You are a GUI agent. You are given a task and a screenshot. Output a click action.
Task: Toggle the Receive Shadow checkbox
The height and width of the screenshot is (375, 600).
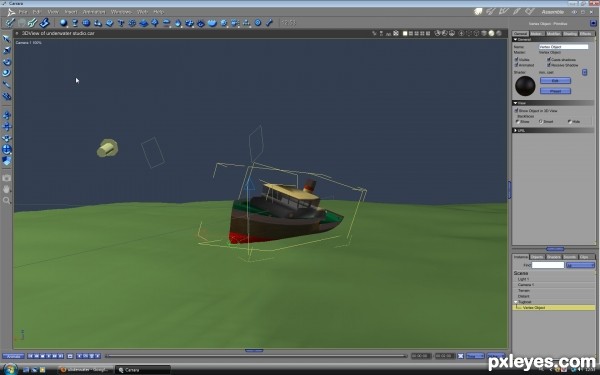point(549,65)
